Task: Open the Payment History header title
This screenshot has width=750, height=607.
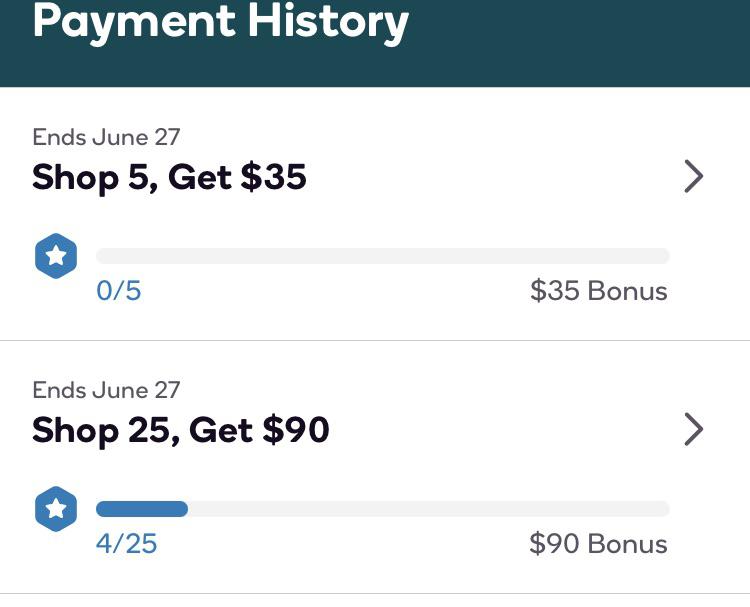Action: [x=221, y=22]
